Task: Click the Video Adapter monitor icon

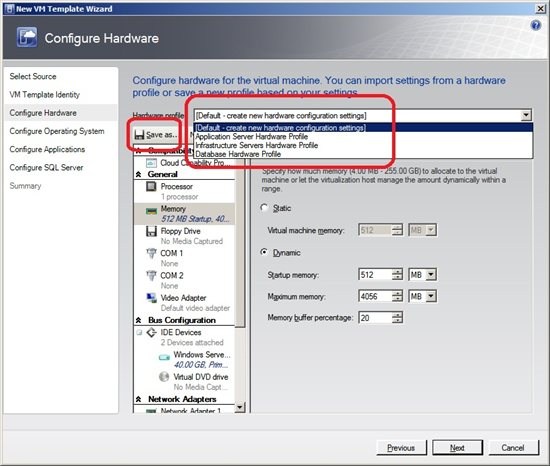Action: coord(151,298)
